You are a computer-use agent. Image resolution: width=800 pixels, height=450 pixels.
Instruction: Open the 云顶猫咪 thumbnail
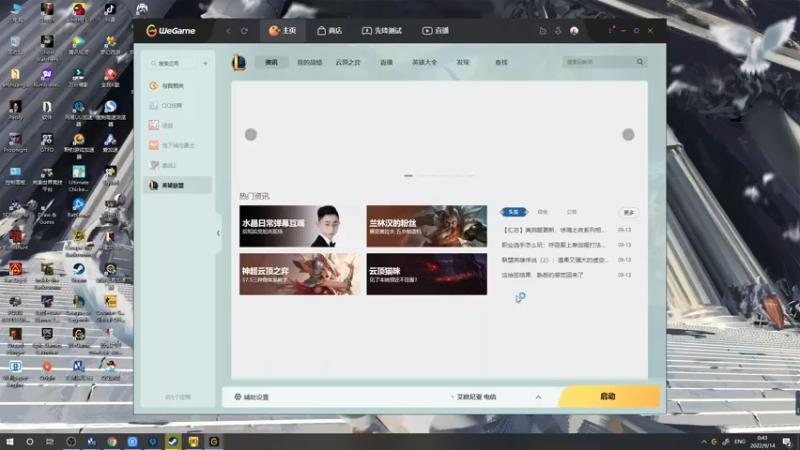[x=427, y=274]
